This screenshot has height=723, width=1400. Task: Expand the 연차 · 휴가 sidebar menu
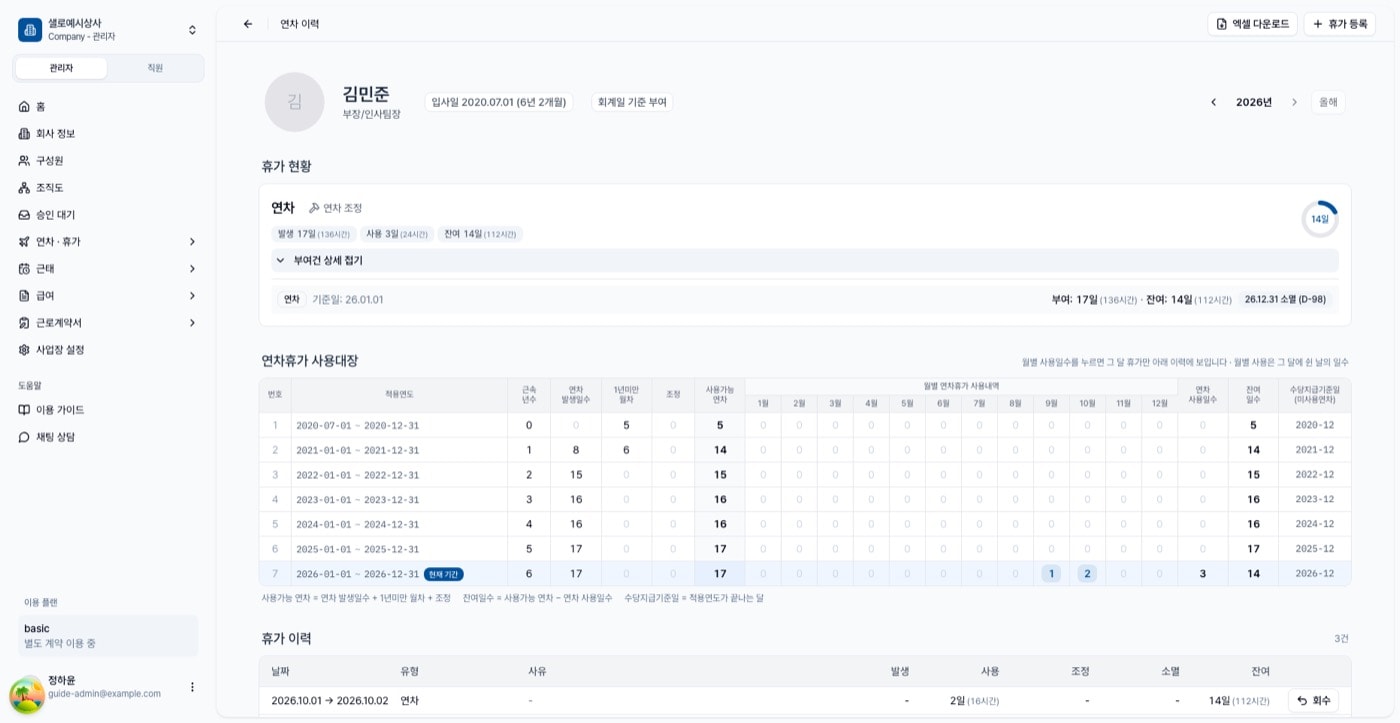108,241
